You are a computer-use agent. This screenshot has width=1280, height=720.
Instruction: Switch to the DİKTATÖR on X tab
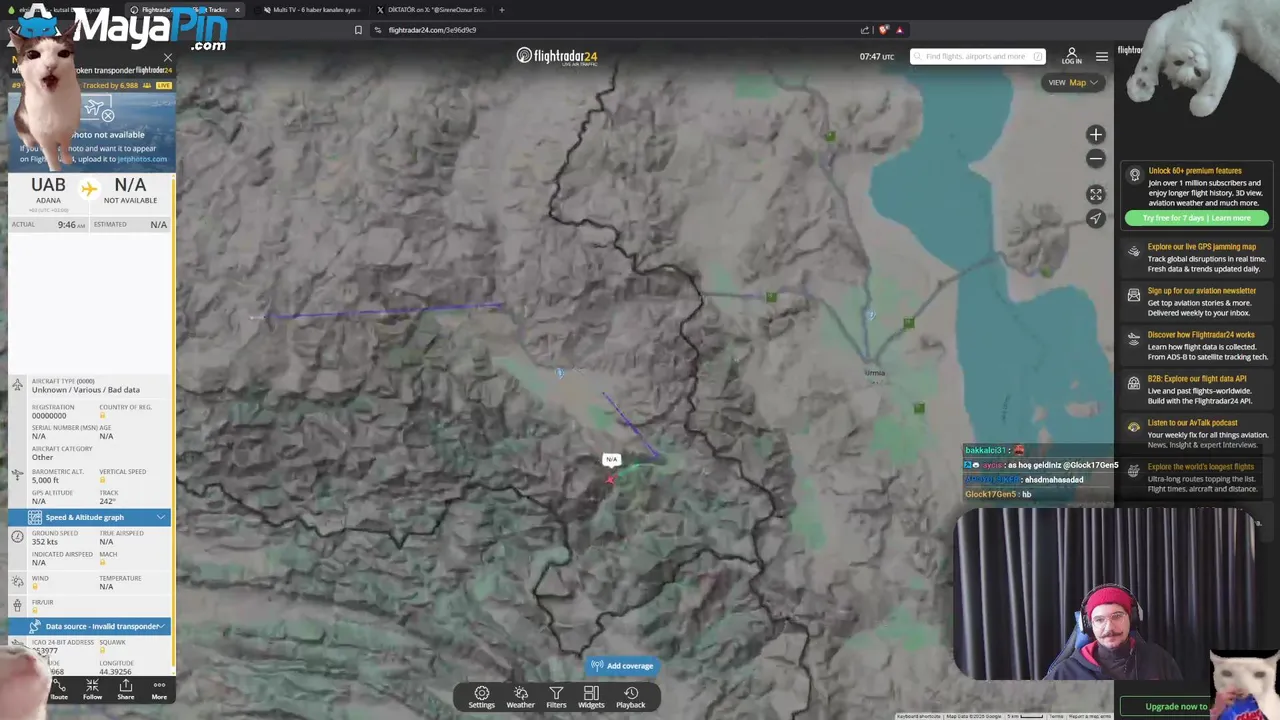click(x=430, y=10)
